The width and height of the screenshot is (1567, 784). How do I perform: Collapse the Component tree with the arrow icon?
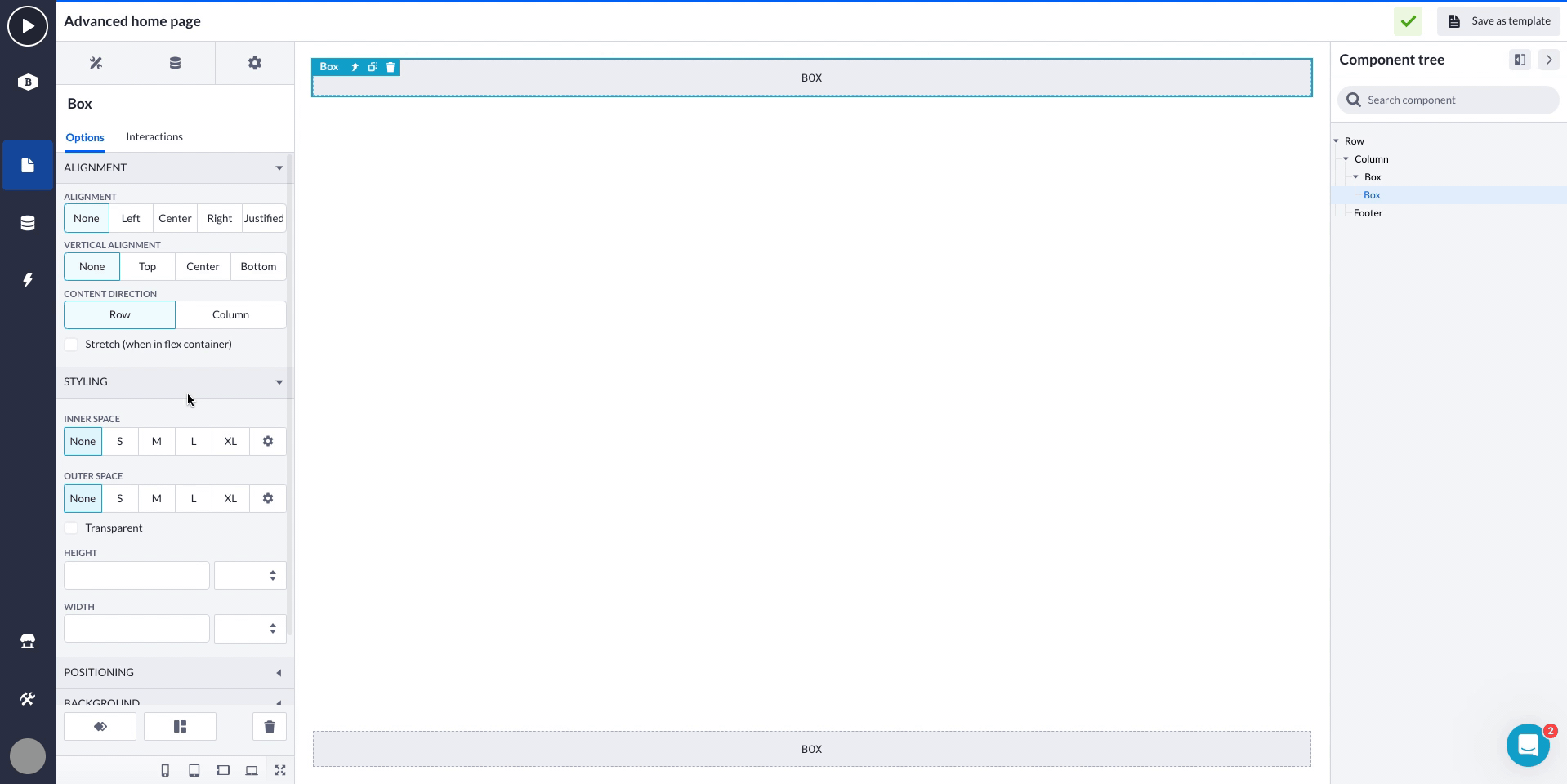tap(1548, 60)
